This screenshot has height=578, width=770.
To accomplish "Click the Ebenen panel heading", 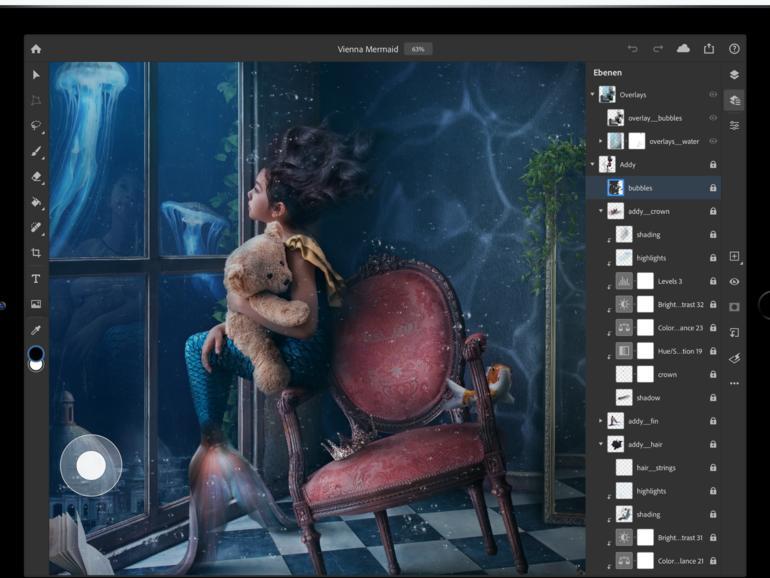I will point(607,73).
